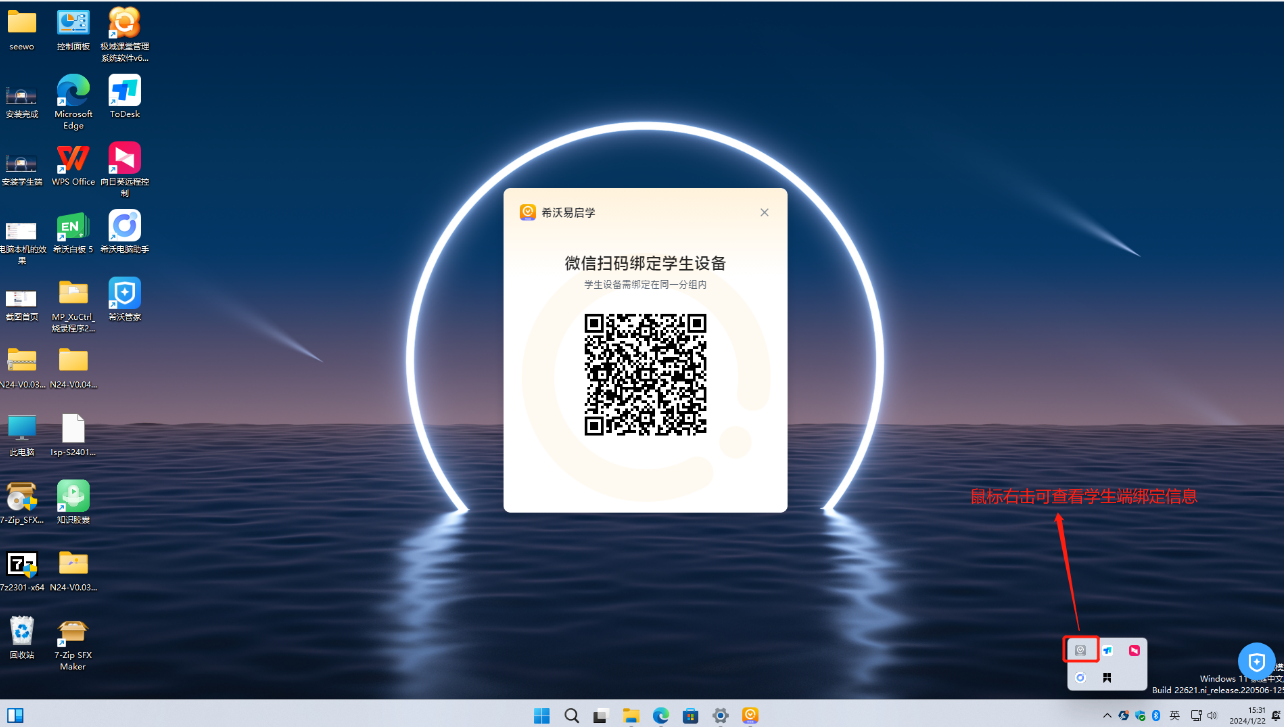This screenshot has height=727, width=1284.
Task: Switch input method via 英 indicator
Action: [1175, 715]
